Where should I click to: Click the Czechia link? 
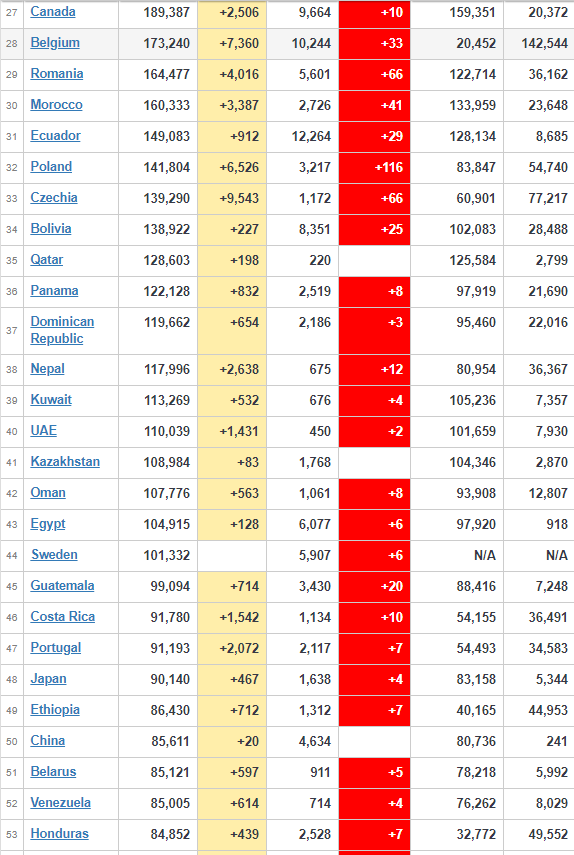54,198
